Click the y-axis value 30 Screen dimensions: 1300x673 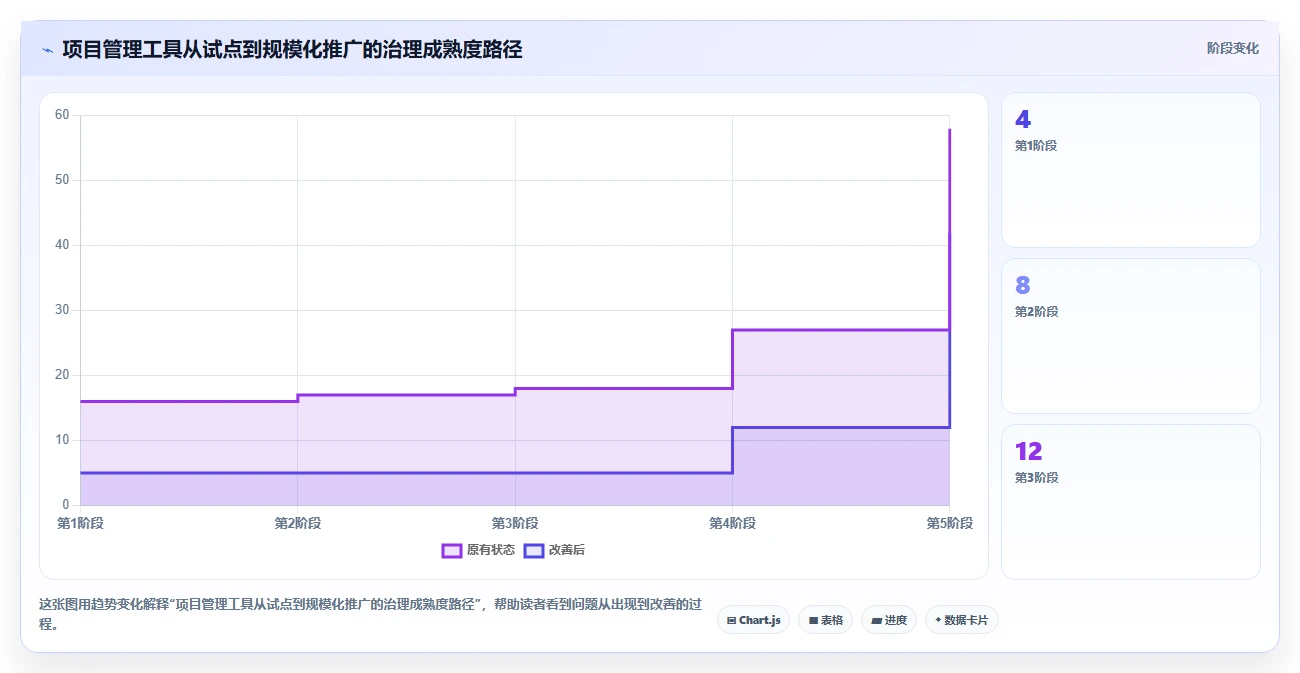coord(62,310)
